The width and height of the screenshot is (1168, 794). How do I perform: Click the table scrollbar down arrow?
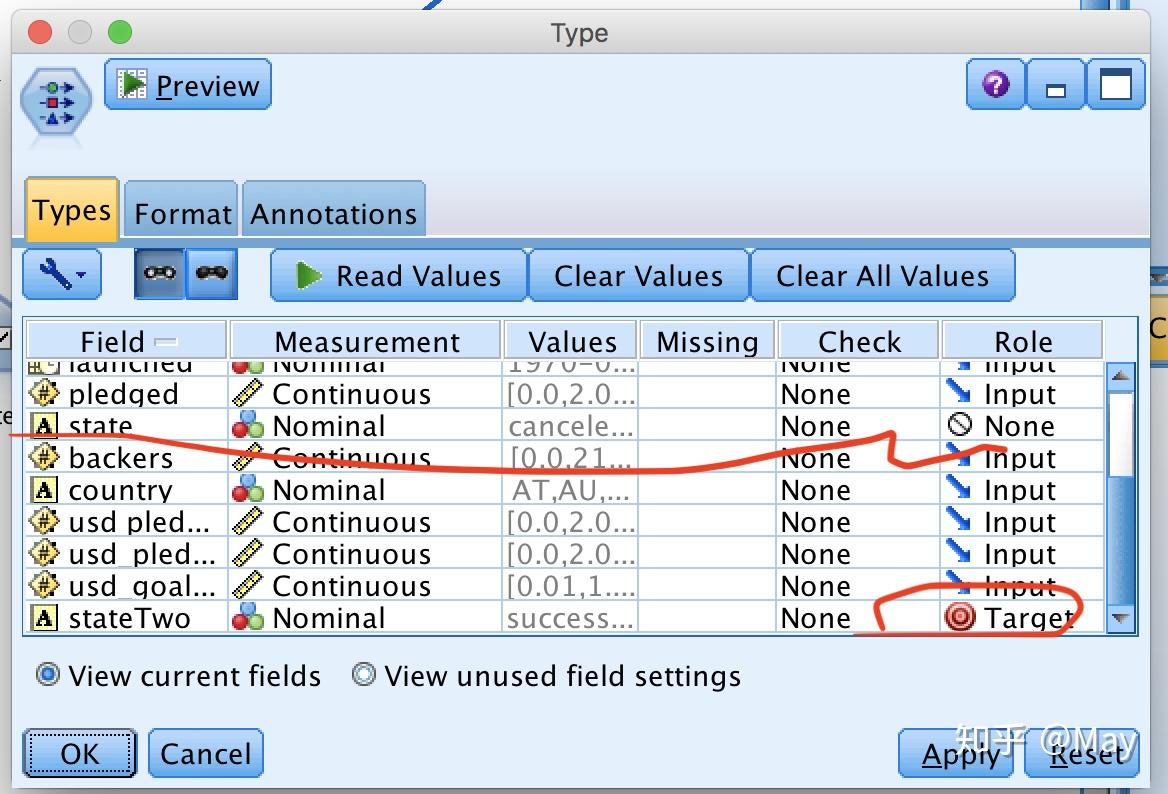(1120, 618)
